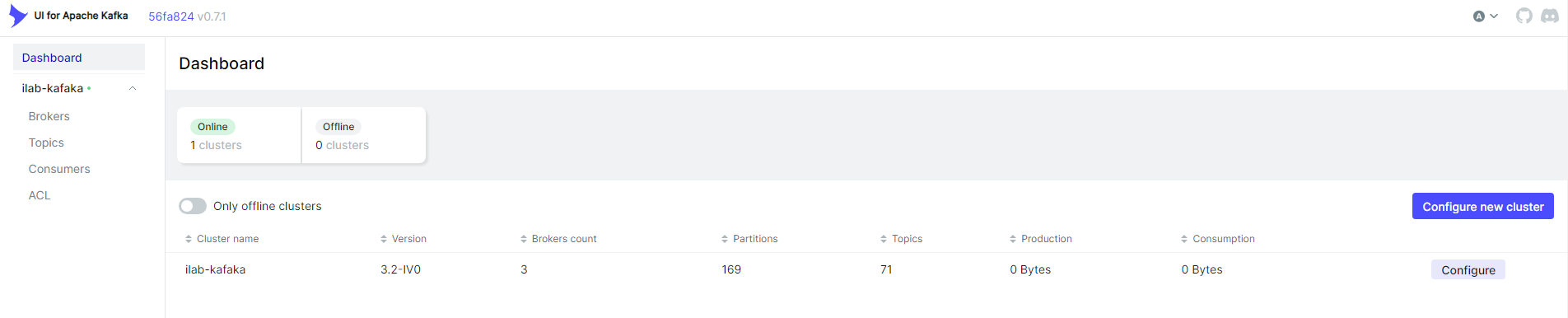Screen dimensions: 1568x318
Task: Go to Brokers in sidebar
Action: 49,116
